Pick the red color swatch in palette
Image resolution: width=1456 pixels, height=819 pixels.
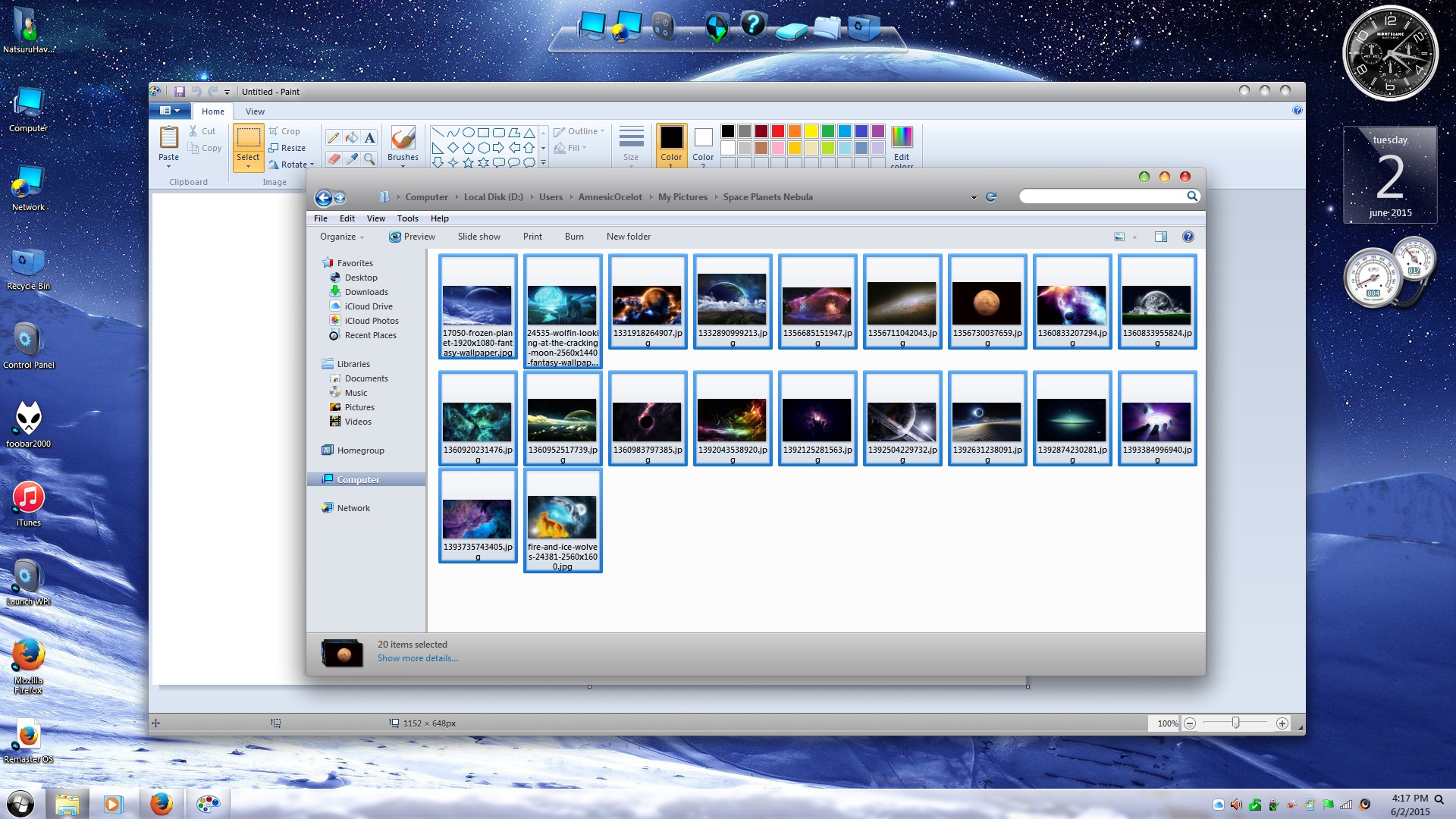point(777,131)
